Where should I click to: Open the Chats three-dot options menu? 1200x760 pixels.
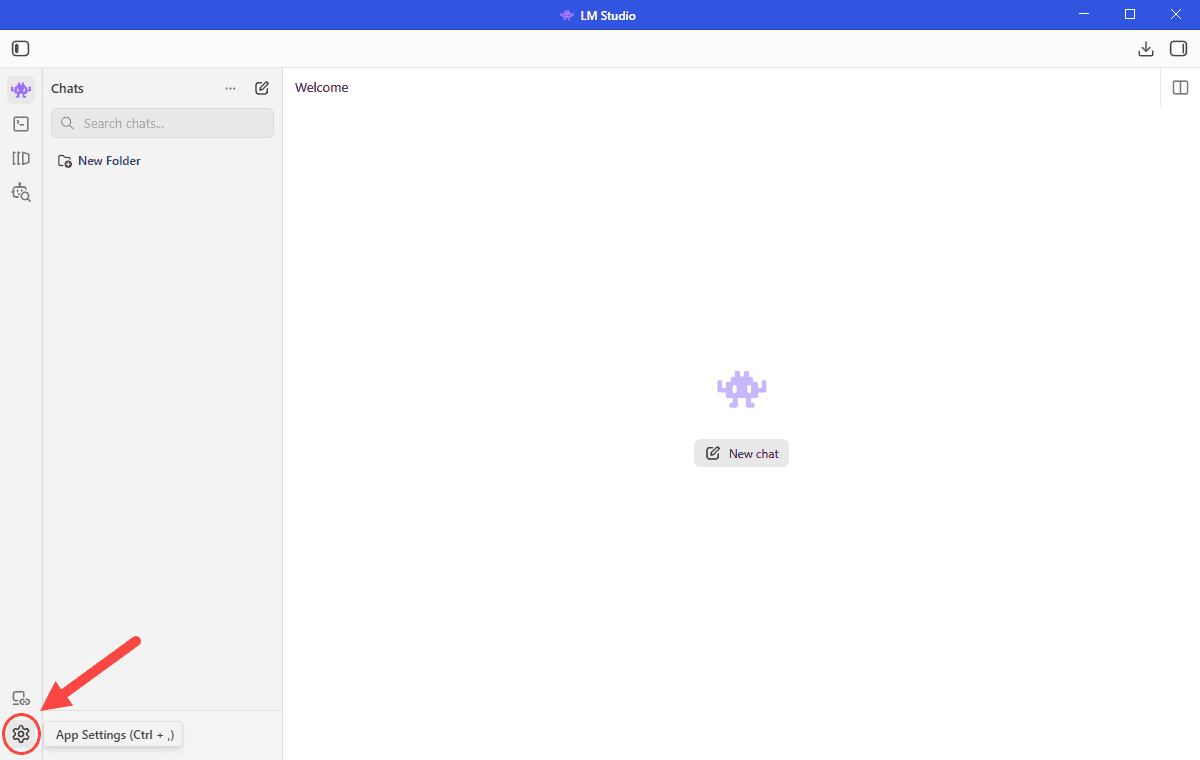(x=231, y=88)
